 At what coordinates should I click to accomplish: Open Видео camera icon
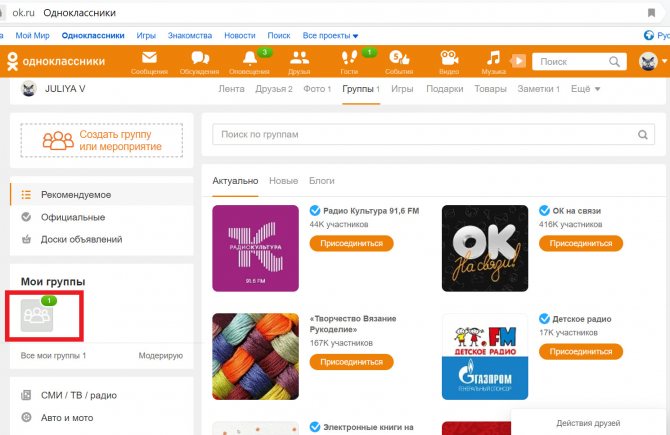tap(449, 57)
